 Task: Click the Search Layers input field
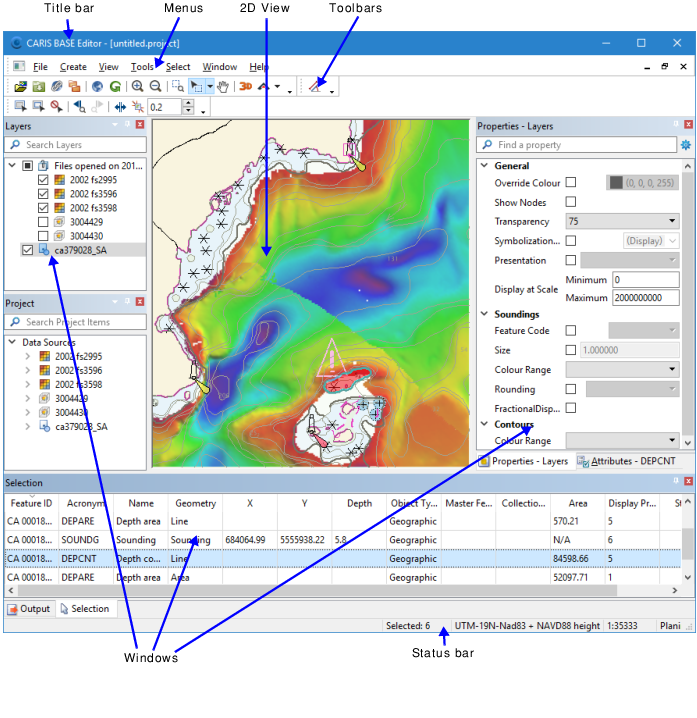pos(75,145)
